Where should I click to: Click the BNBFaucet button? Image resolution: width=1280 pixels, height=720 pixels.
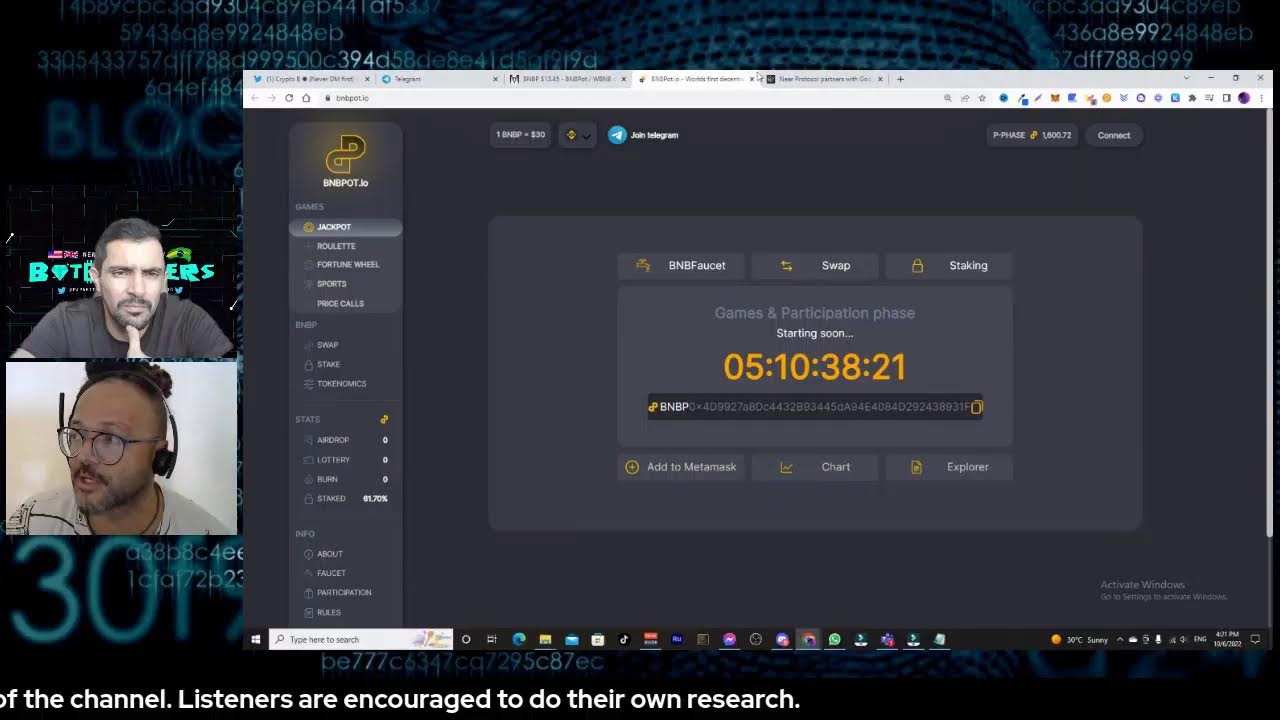(x=681, y=265)
